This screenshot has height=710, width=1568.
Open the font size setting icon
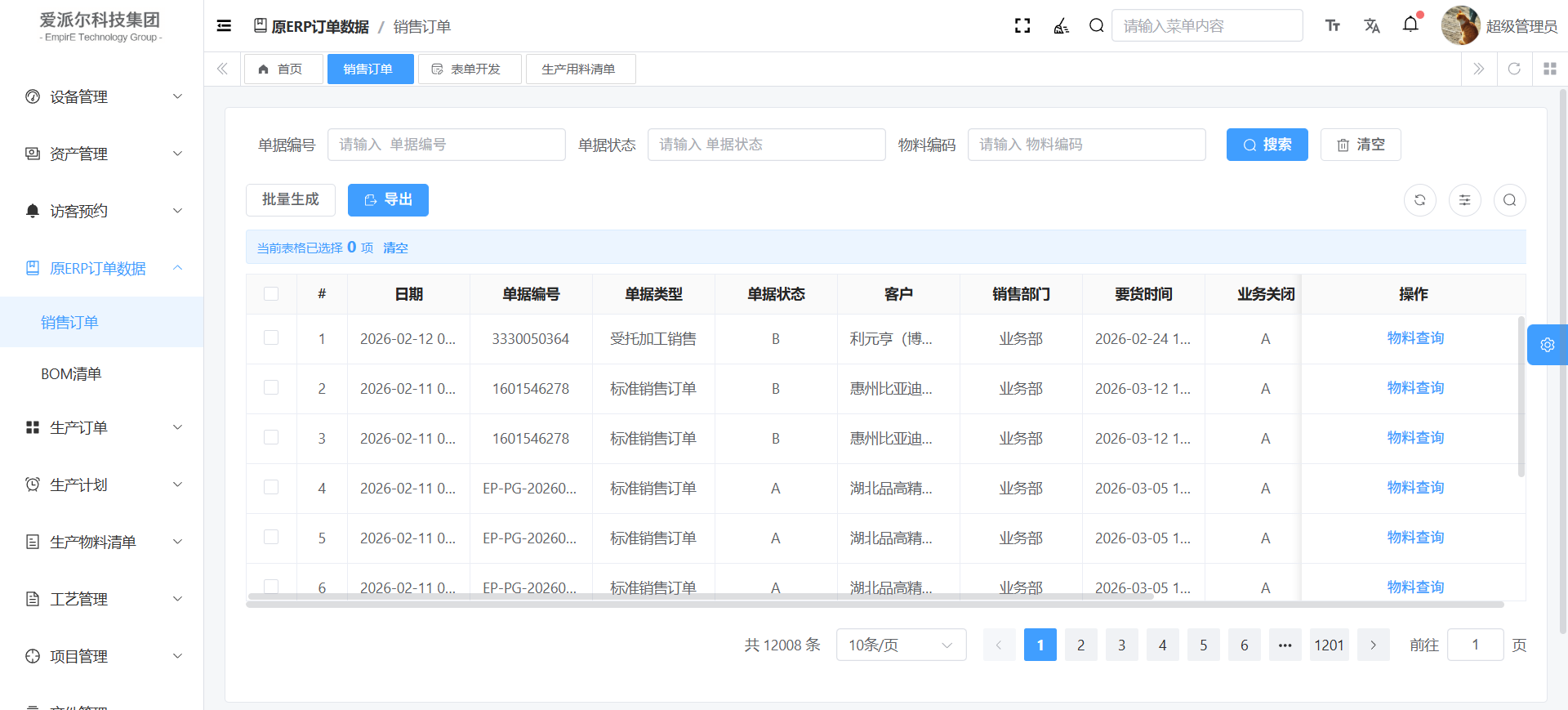tap(1332, 26)
